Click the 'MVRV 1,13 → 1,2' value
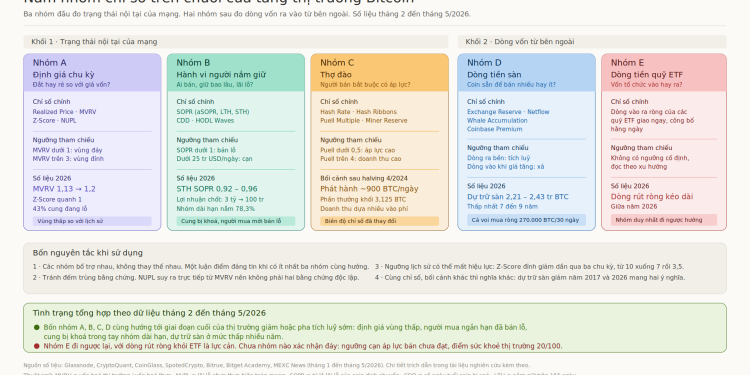 64,189
